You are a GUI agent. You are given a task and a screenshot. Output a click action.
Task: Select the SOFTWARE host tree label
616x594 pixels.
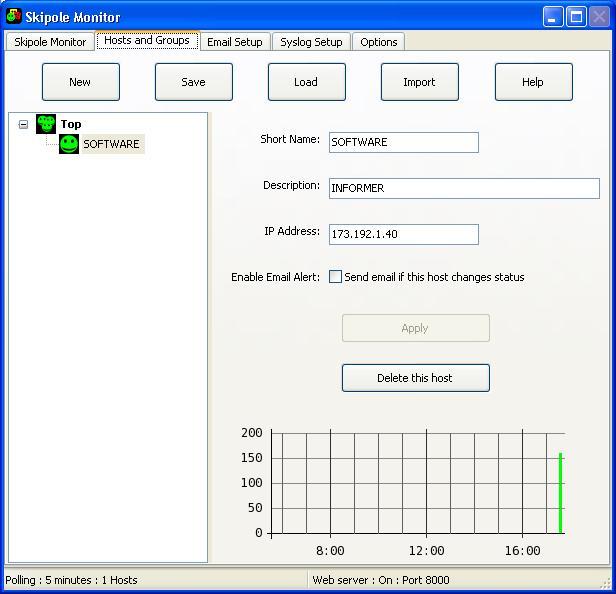pyautogui.click(x=111, y=144)
